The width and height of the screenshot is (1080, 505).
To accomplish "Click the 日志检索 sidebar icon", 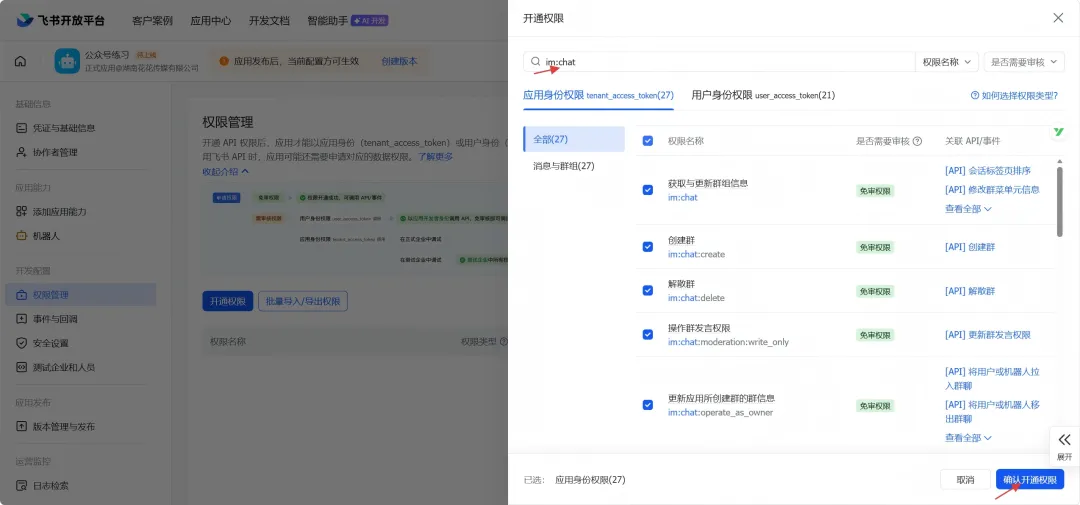I will point(21,486).
